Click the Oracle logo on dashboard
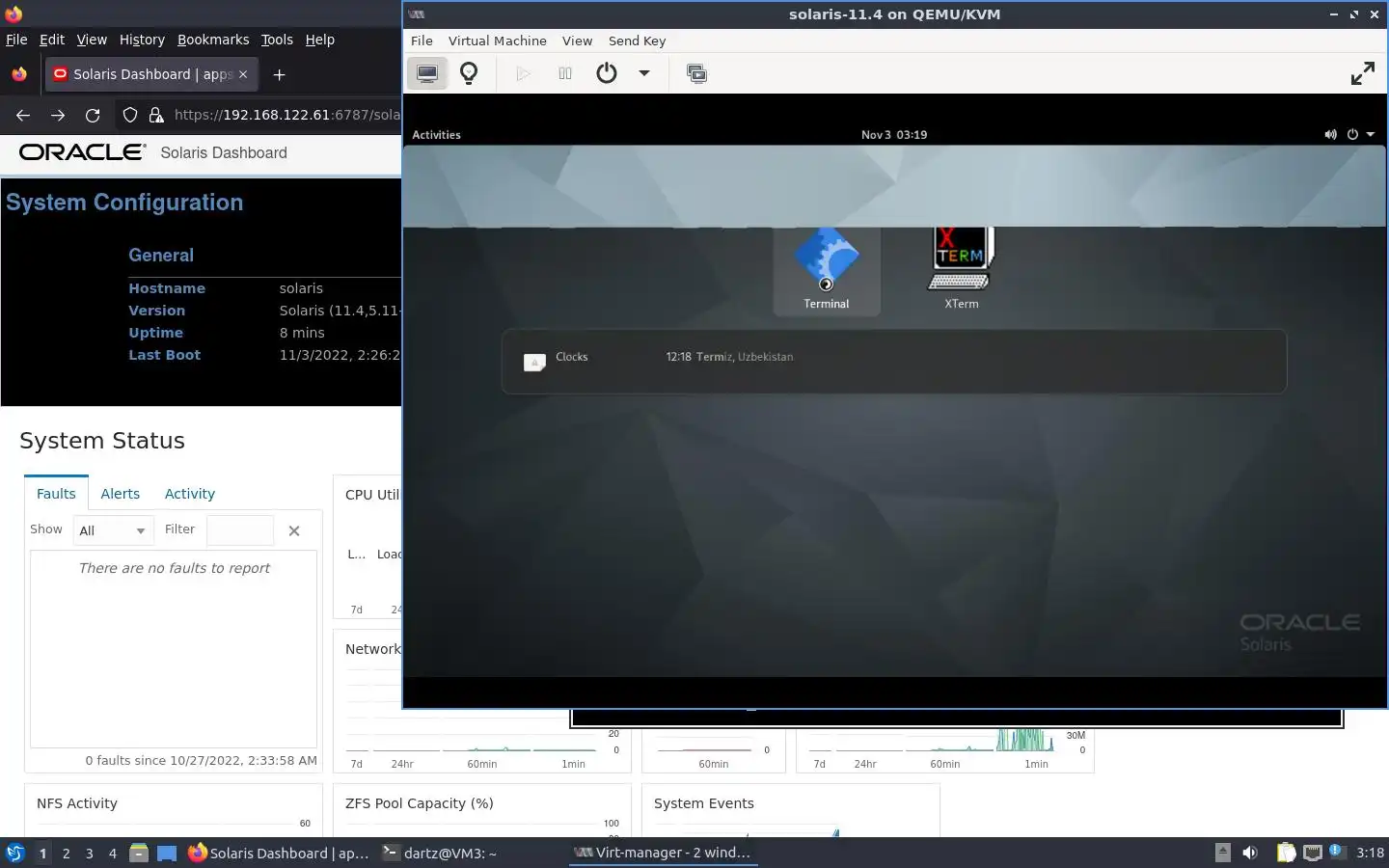The height and width of the screenshot is (868, 1389). coord(82,152)
